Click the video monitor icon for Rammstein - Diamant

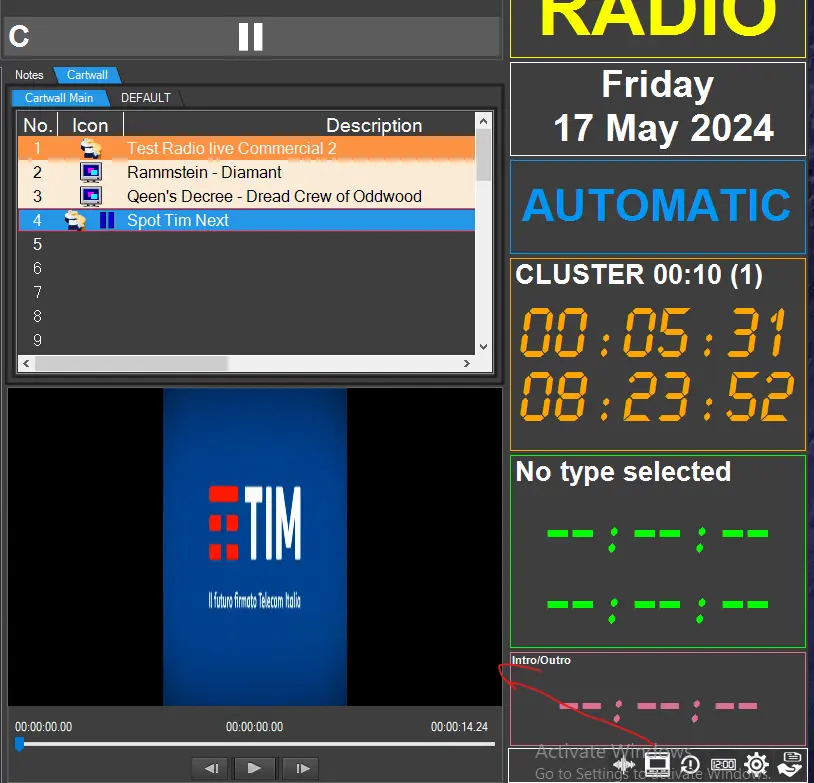click(91, 172)
